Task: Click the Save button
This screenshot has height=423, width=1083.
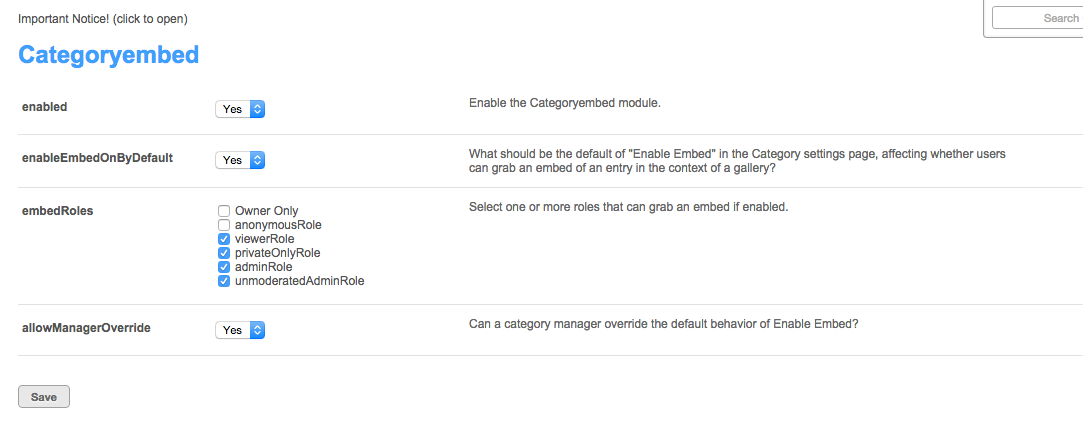Action: pos(44,397)
